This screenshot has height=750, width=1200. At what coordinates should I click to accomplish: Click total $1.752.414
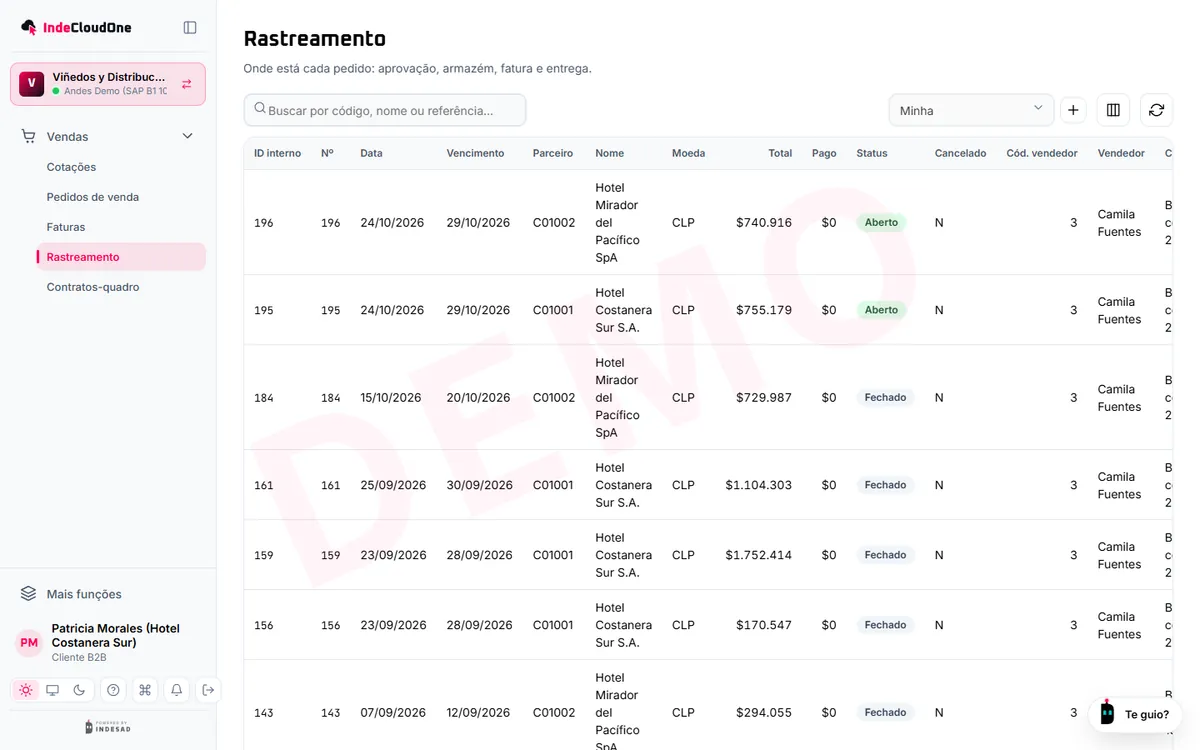point(759,555)
